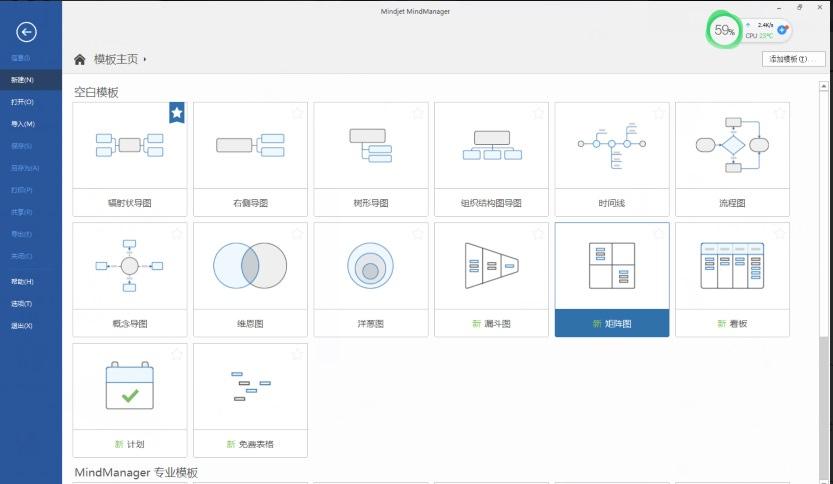Toggle favorite star on 概念导图 template
833x484 pixels.
(176, 233)
